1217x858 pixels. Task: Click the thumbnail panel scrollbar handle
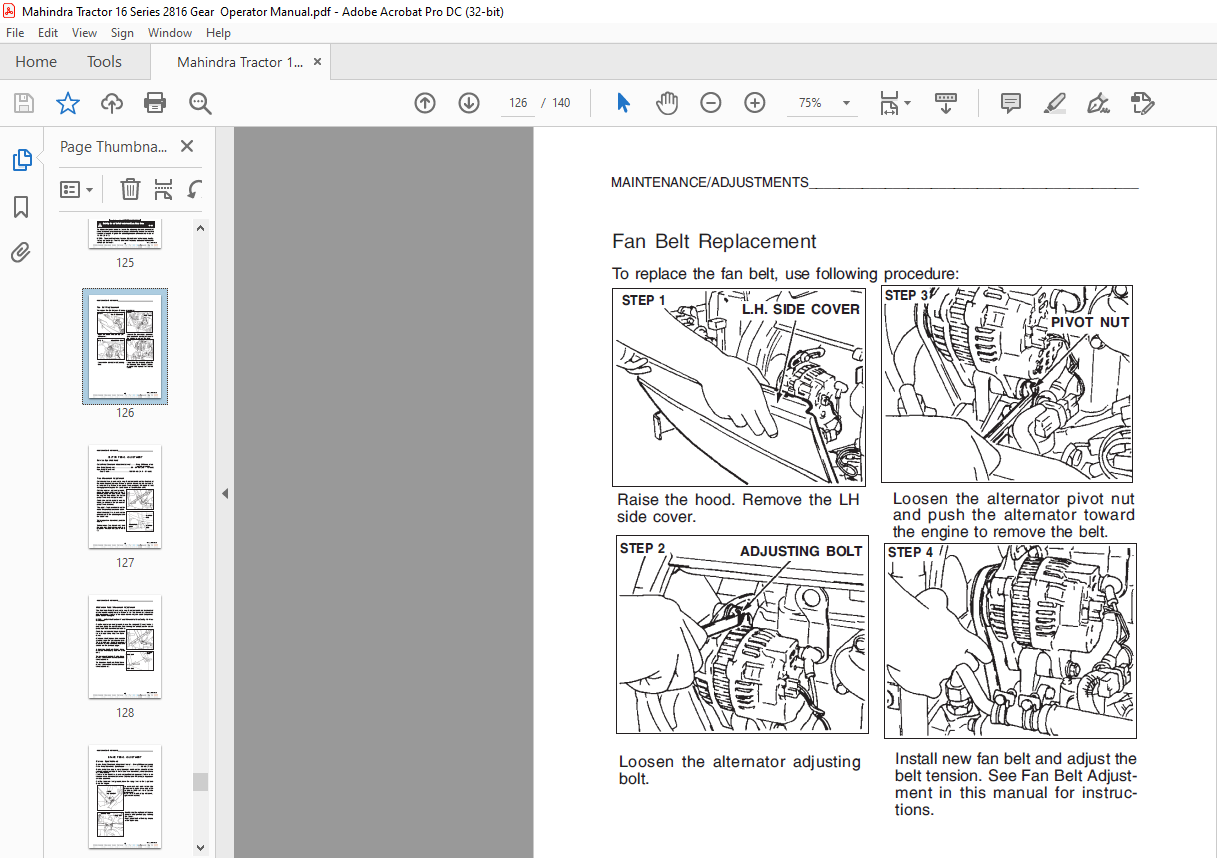[201, 781]
